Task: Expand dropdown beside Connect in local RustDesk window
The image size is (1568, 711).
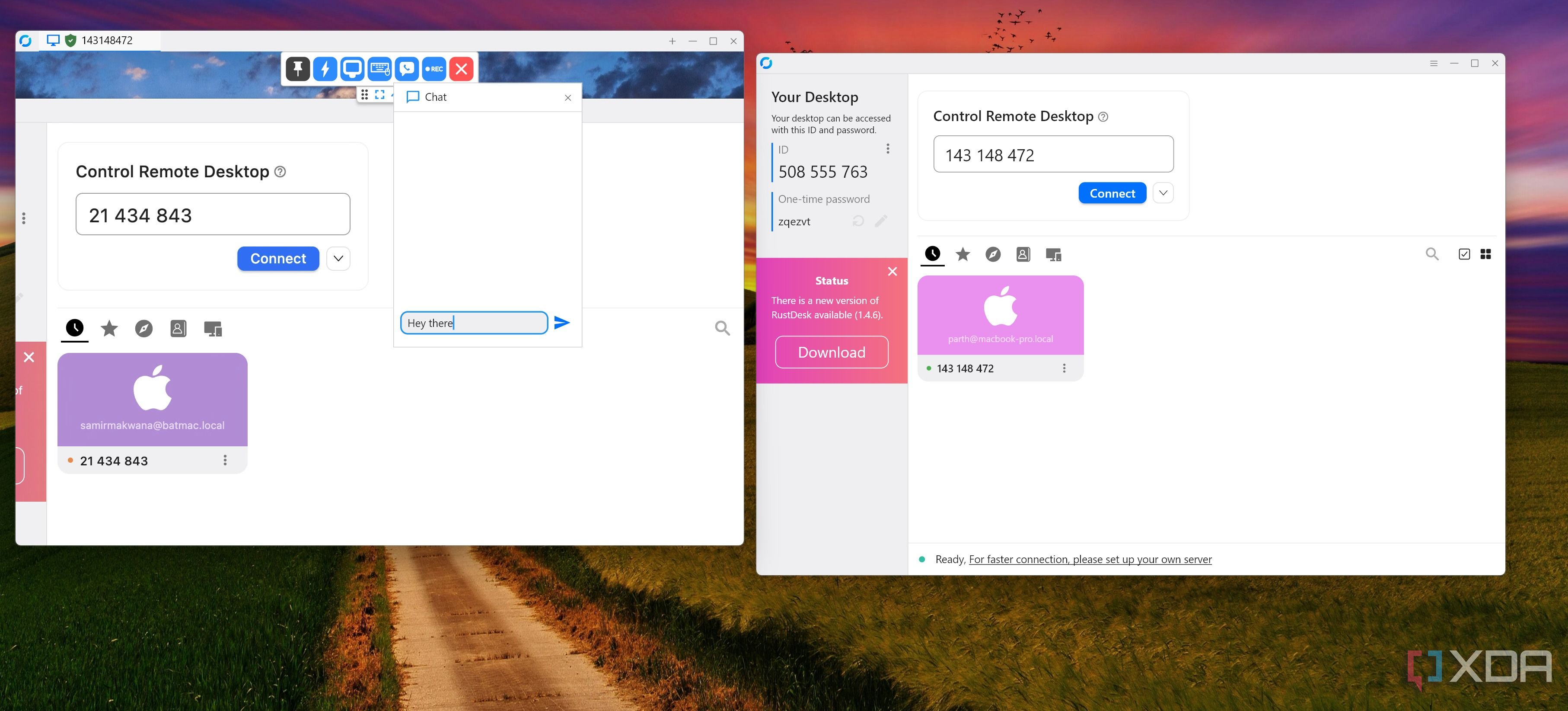Action: tap(1163, 193)
